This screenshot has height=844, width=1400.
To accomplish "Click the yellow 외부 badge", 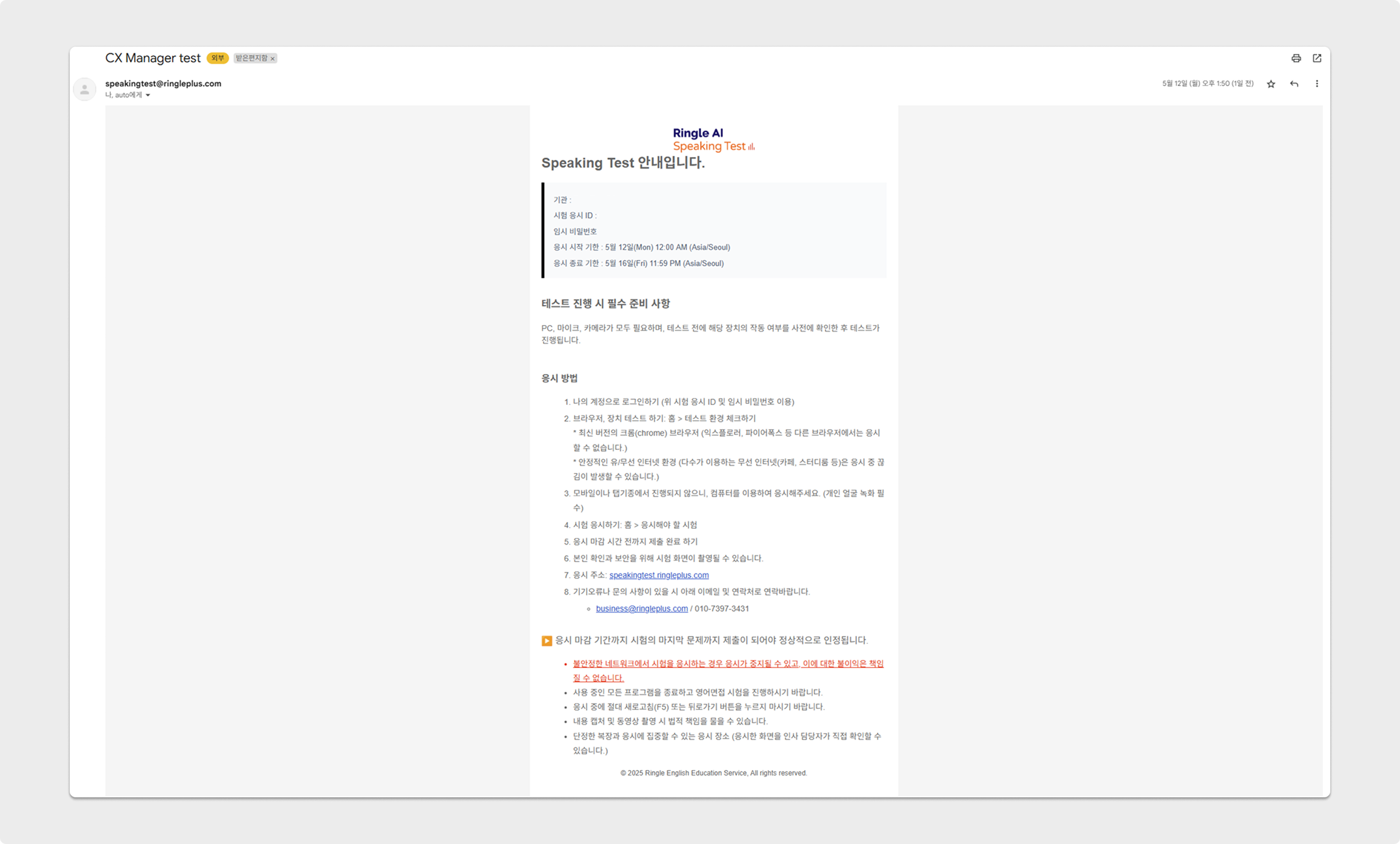I will [217, 58].
